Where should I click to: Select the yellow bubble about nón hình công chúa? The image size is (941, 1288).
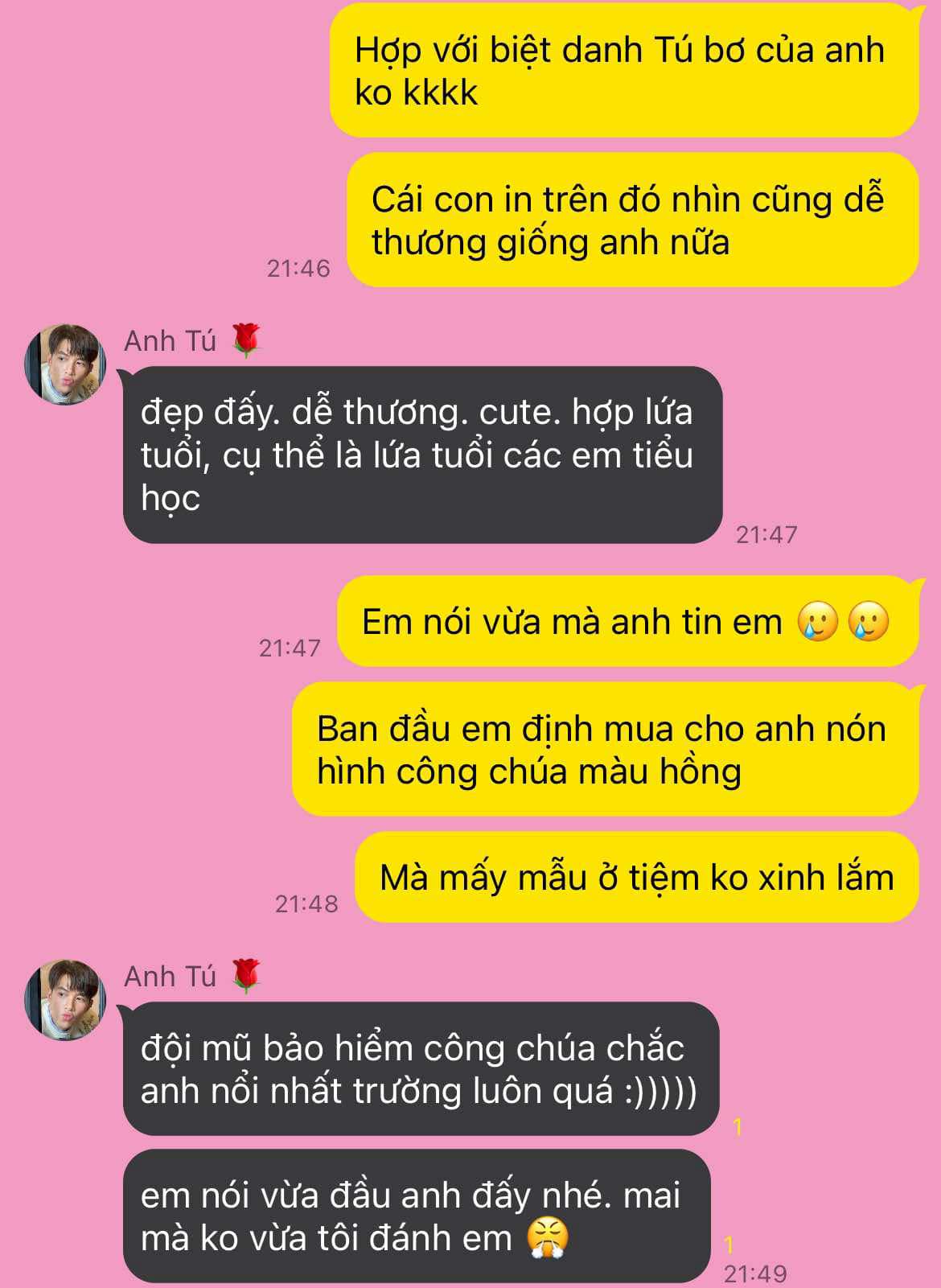605,749
